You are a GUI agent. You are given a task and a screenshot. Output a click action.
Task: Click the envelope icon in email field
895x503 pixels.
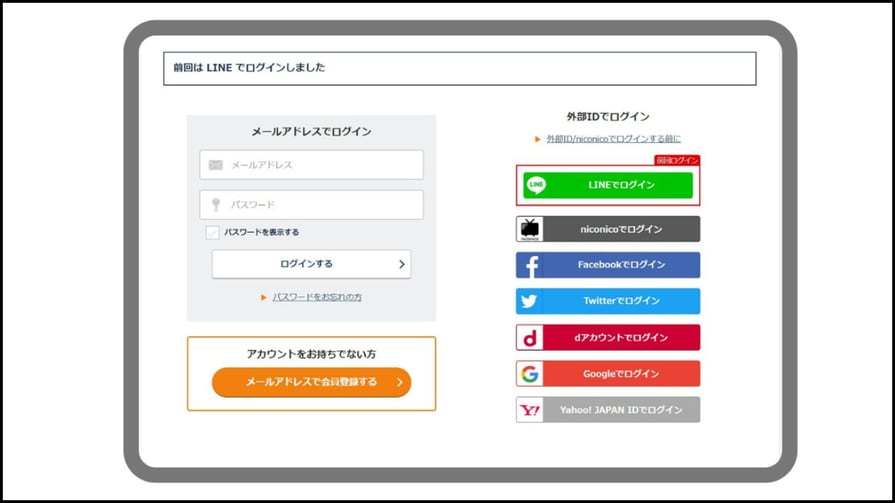pyautogui.click(x=215, y=165)
